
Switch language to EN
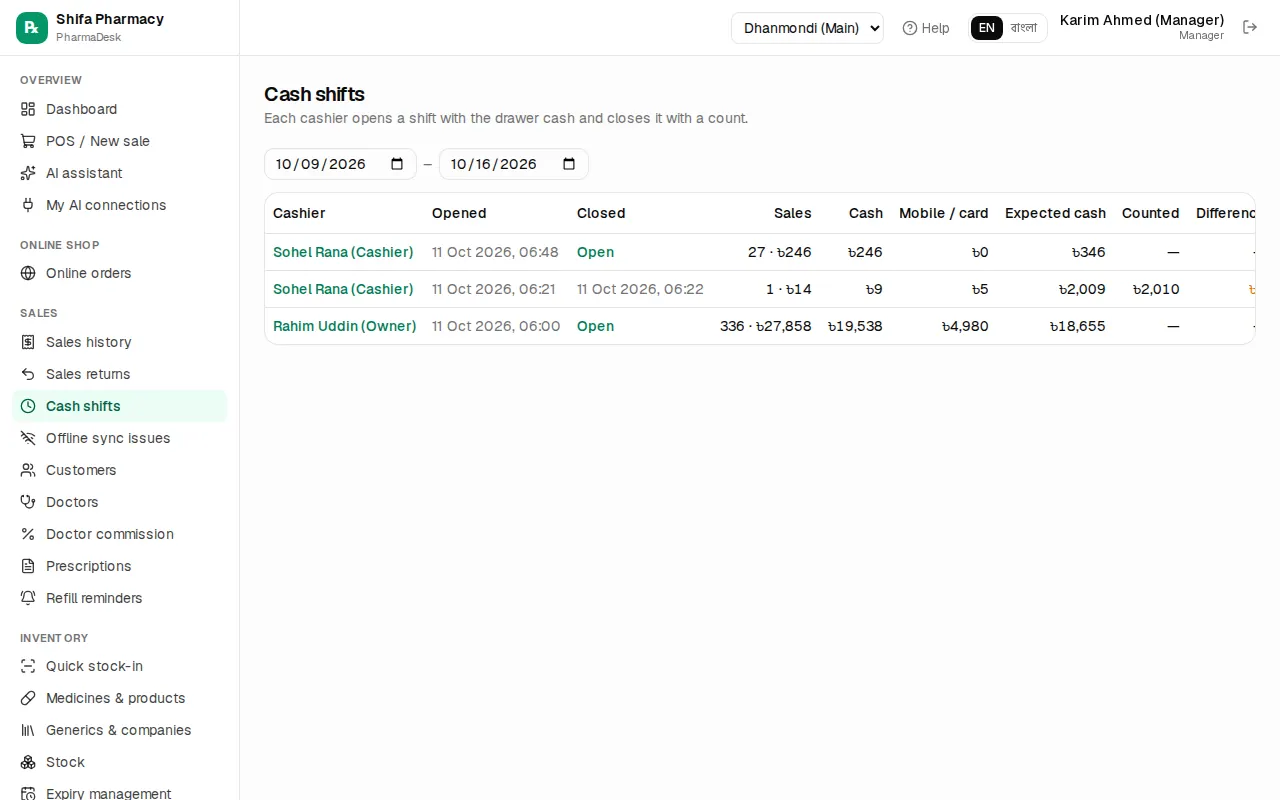point(987,28)
